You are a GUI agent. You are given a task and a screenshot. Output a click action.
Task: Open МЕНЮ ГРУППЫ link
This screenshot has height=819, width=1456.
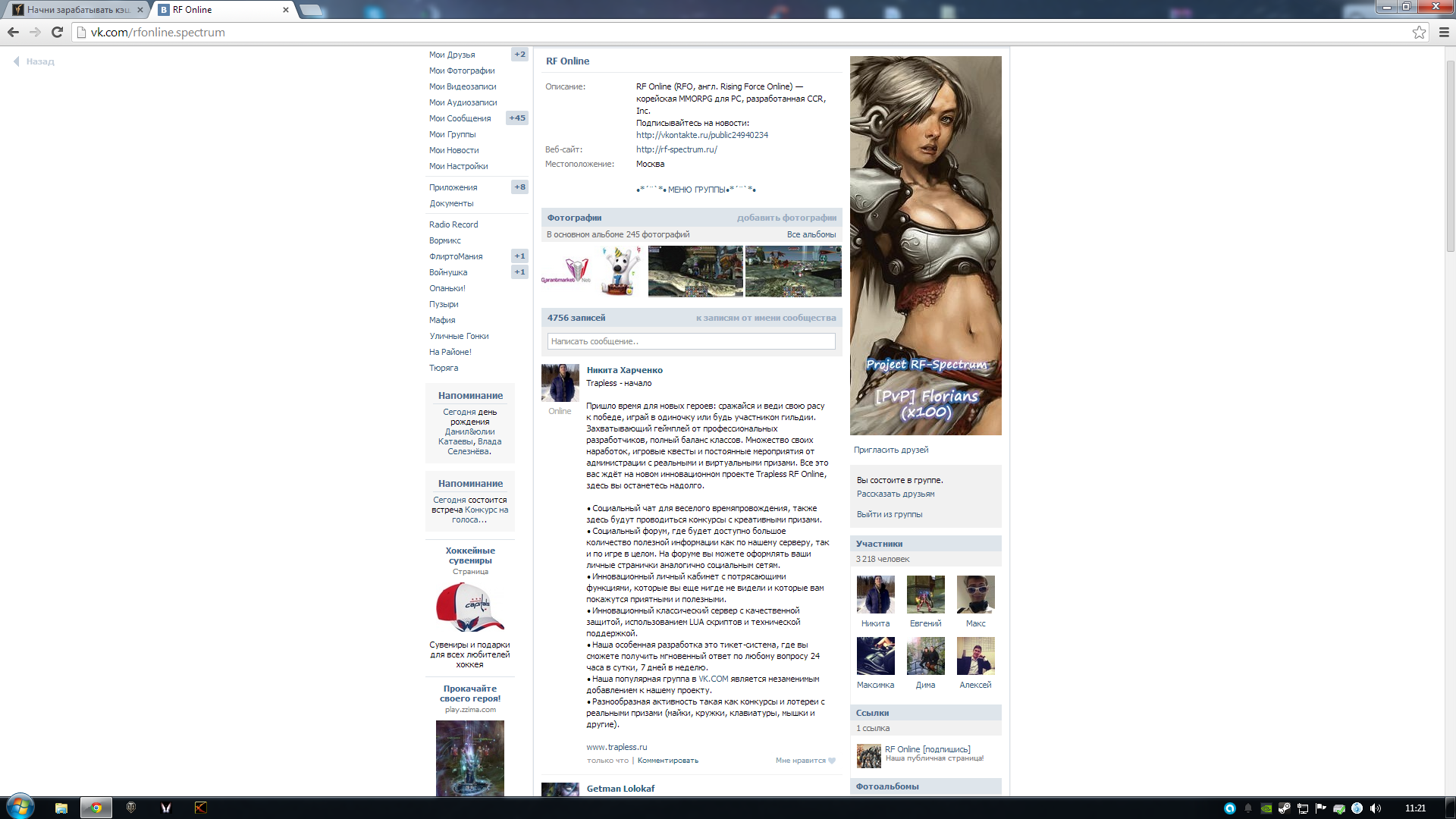(x=696, y=190)
